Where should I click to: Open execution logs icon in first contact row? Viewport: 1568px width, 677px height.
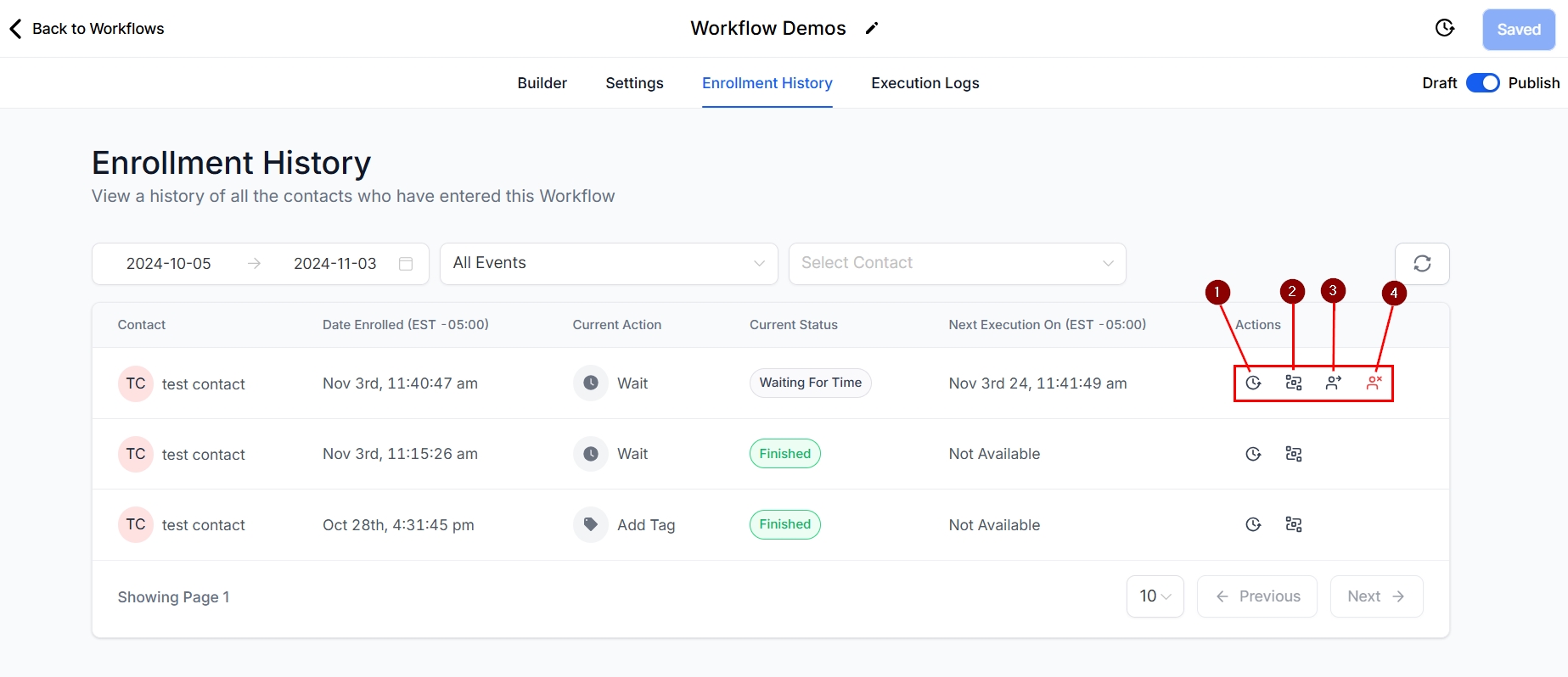[x=1294, y=383]
